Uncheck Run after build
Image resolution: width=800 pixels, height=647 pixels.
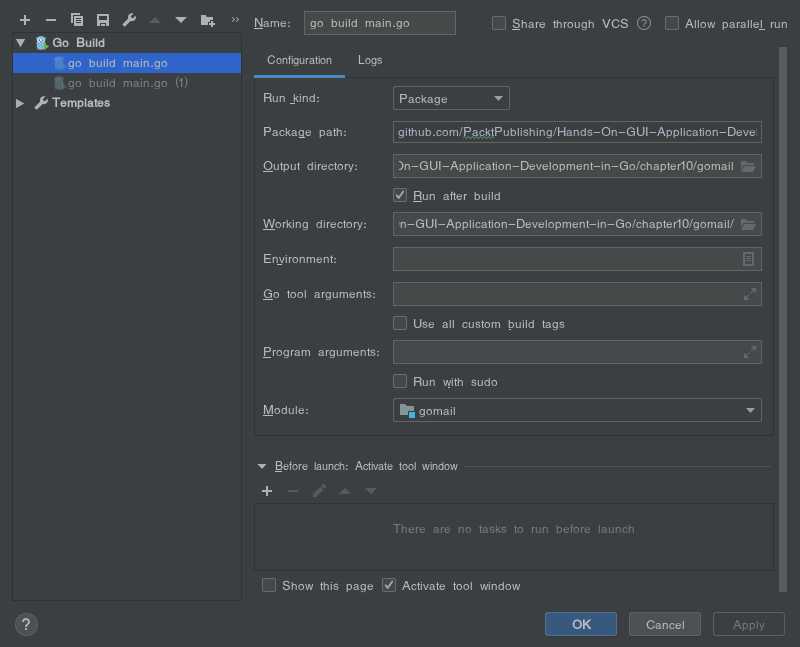click(x=400, y=195)
